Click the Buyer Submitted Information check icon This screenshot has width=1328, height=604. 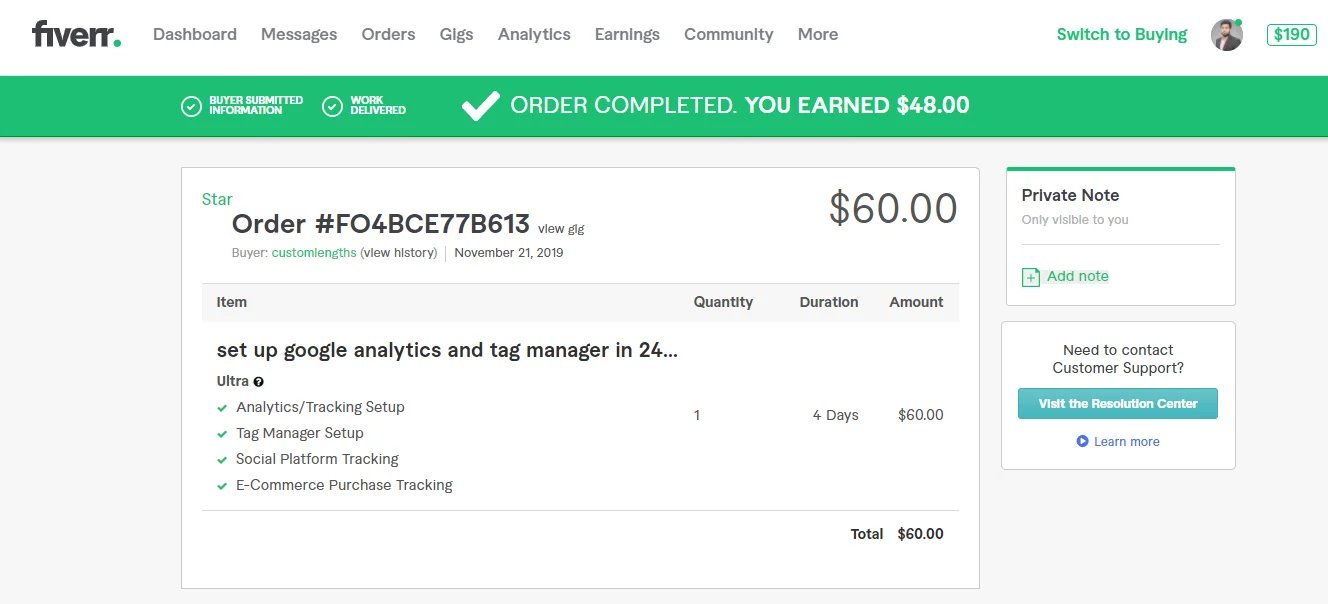191,106
